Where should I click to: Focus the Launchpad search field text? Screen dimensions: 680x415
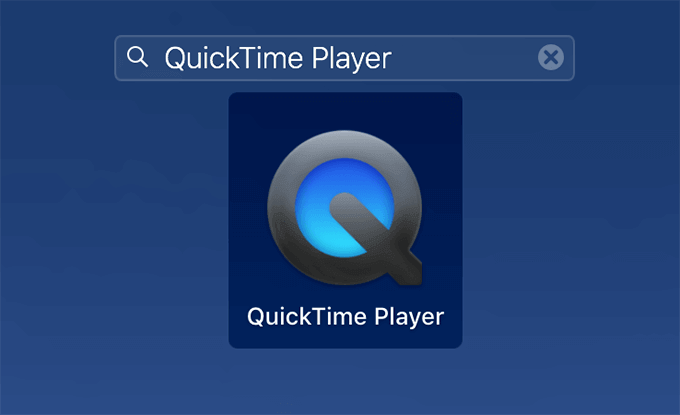click(278, 58)
